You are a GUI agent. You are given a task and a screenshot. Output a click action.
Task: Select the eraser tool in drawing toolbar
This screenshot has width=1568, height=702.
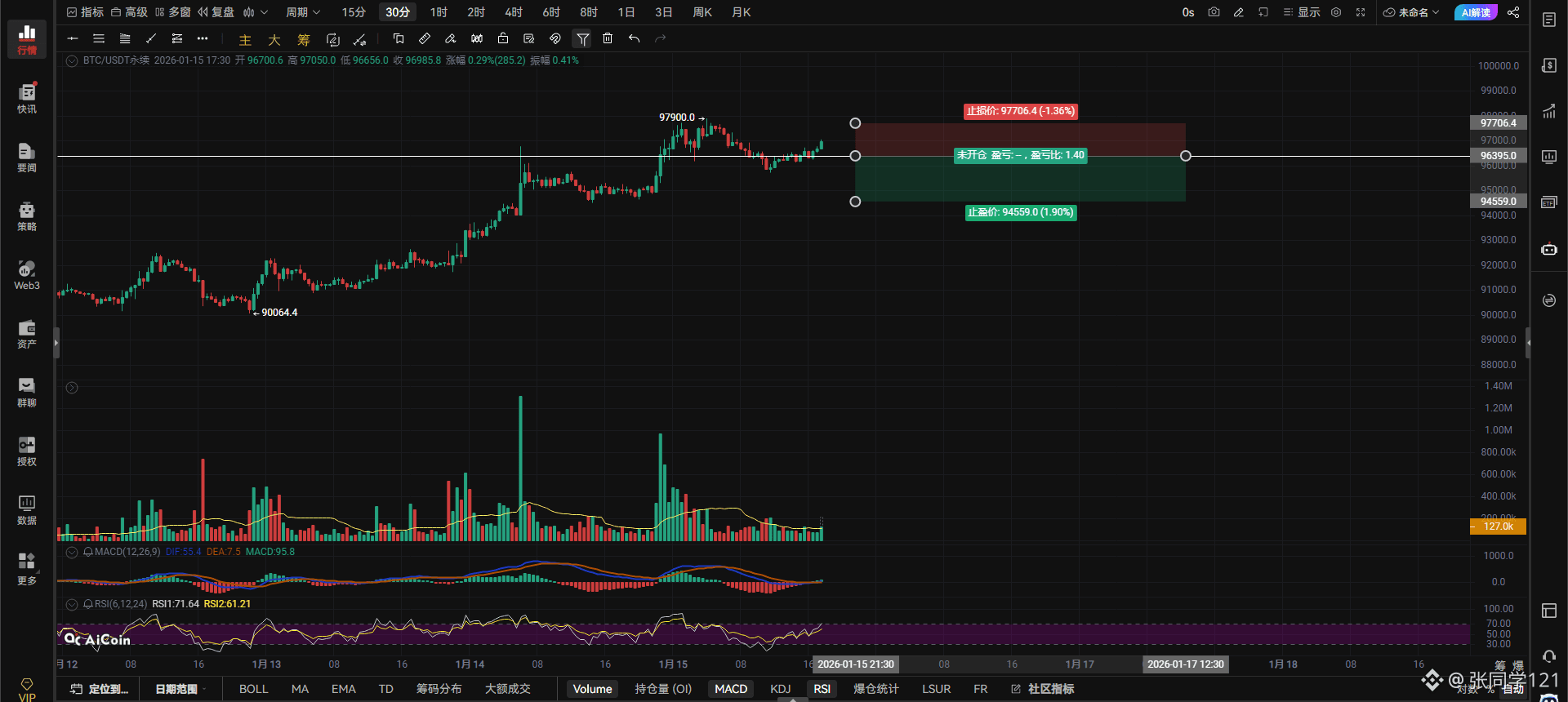pyautogui.click(x=451, y=38)
